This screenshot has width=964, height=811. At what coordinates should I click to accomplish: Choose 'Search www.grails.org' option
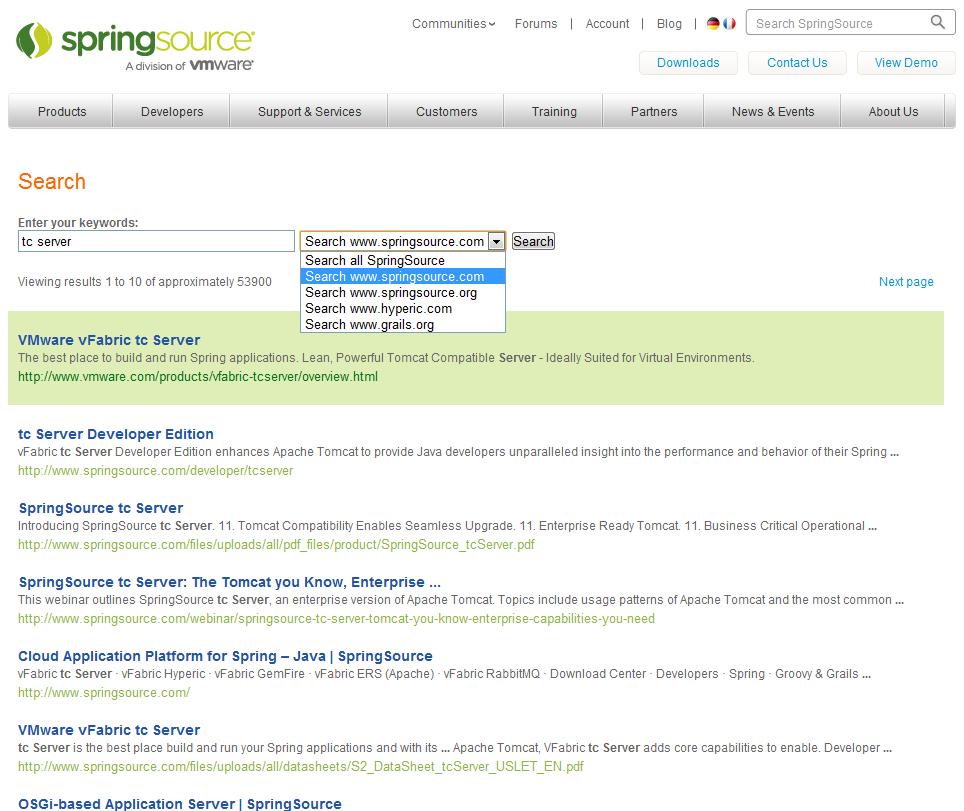point(403,325)
